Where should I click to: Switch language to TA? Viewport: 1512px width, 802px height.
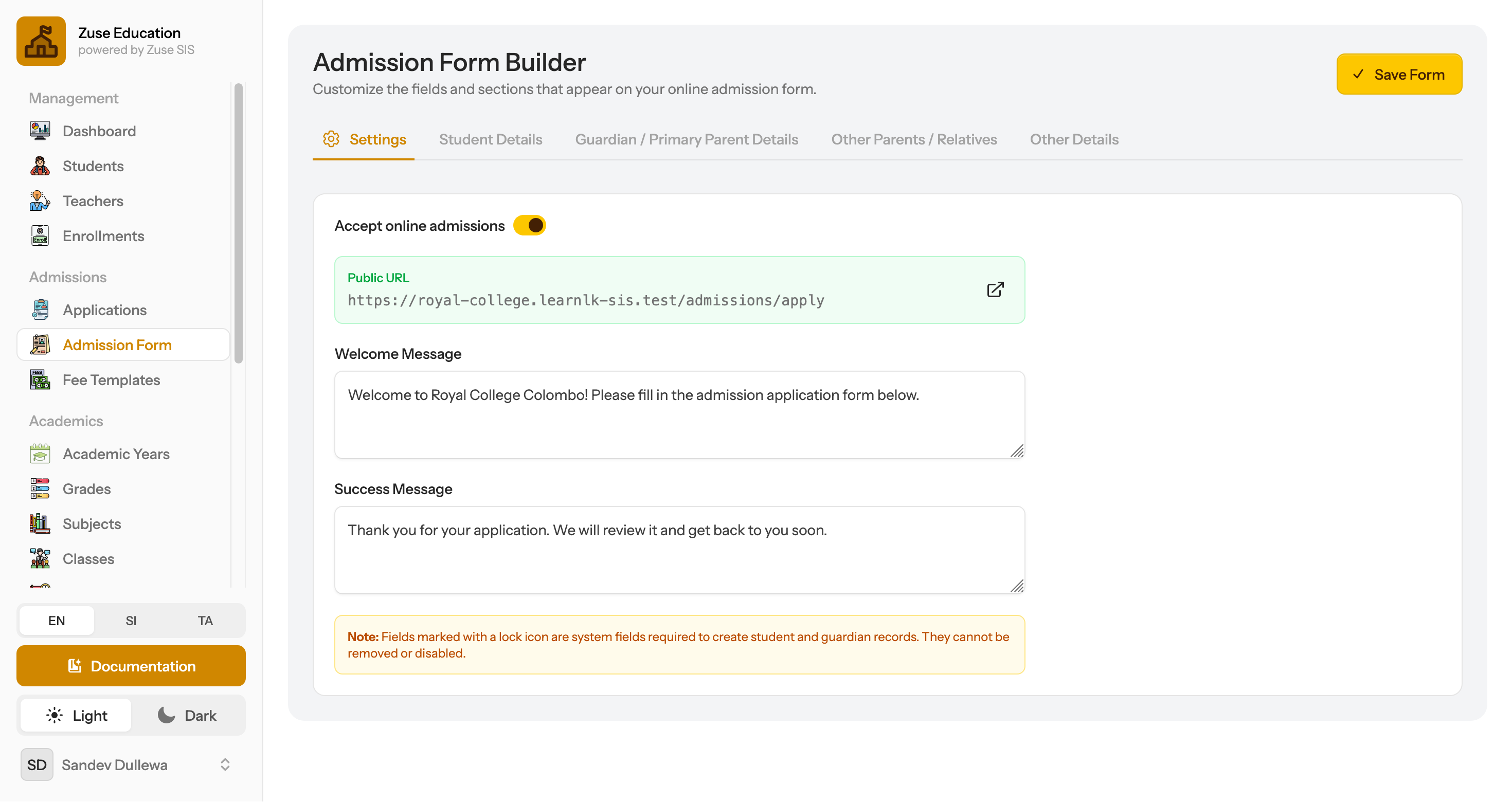[x=205, y=620]
